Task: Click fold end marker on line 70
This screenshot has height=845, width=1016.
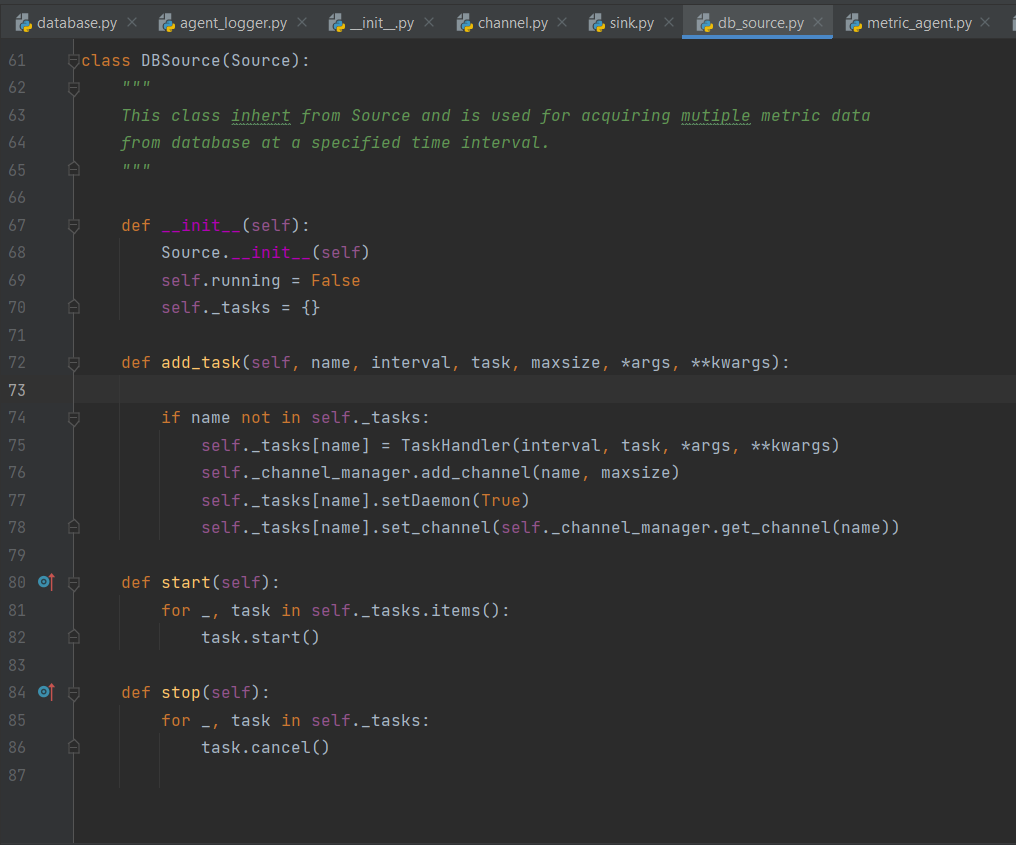Action: [74, 307]
